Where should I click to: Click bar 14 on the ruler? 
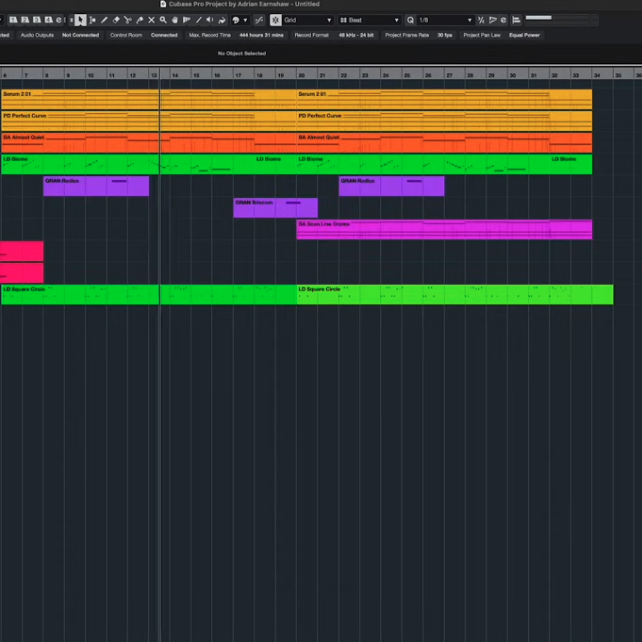175,75
